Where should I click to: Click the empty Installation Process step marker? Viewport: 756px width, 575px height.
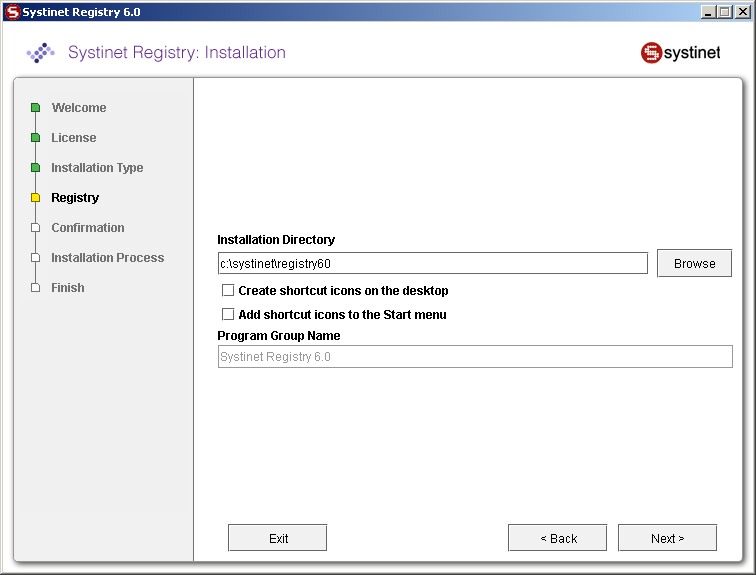coord(35,257)
